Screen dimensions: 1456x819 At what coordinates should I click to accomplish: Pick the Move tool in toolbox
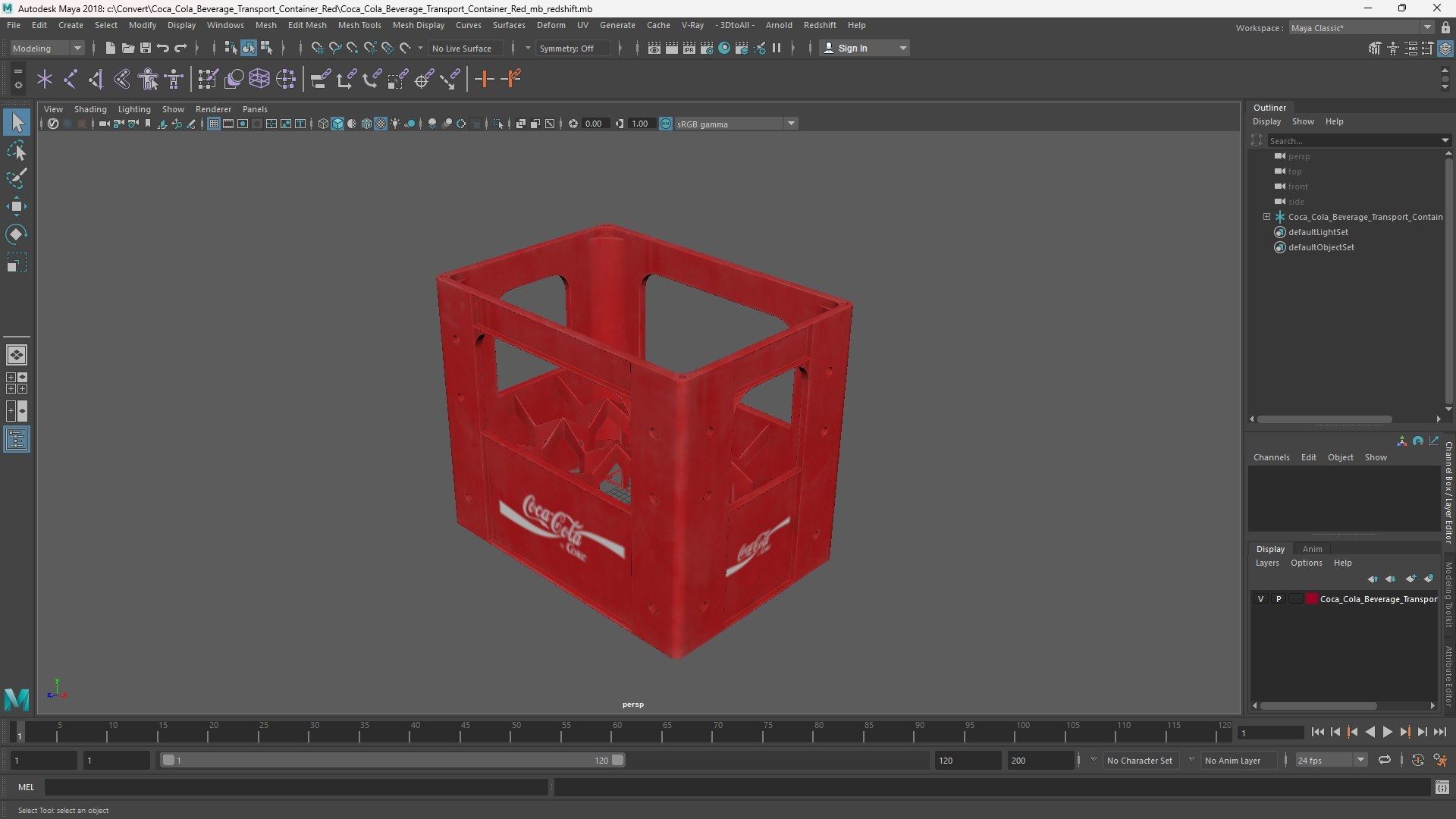point(17,206)
